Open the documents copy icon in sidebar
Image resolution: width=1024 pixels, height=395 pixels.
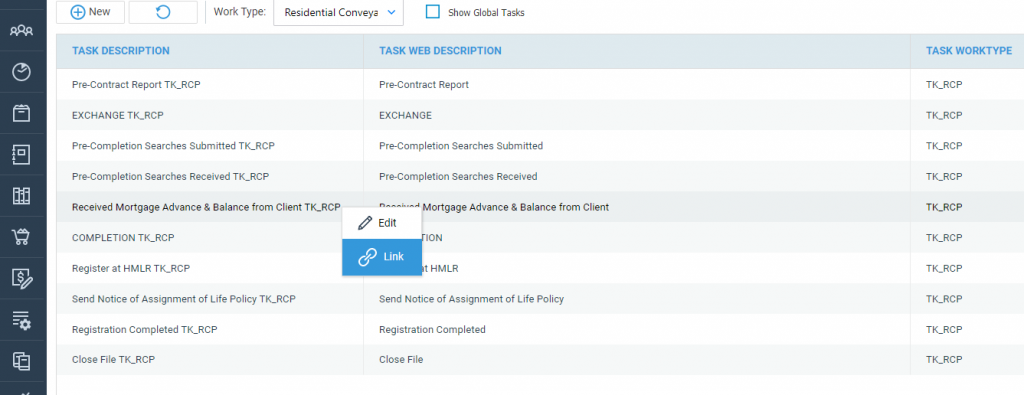[x=22, y=360]
